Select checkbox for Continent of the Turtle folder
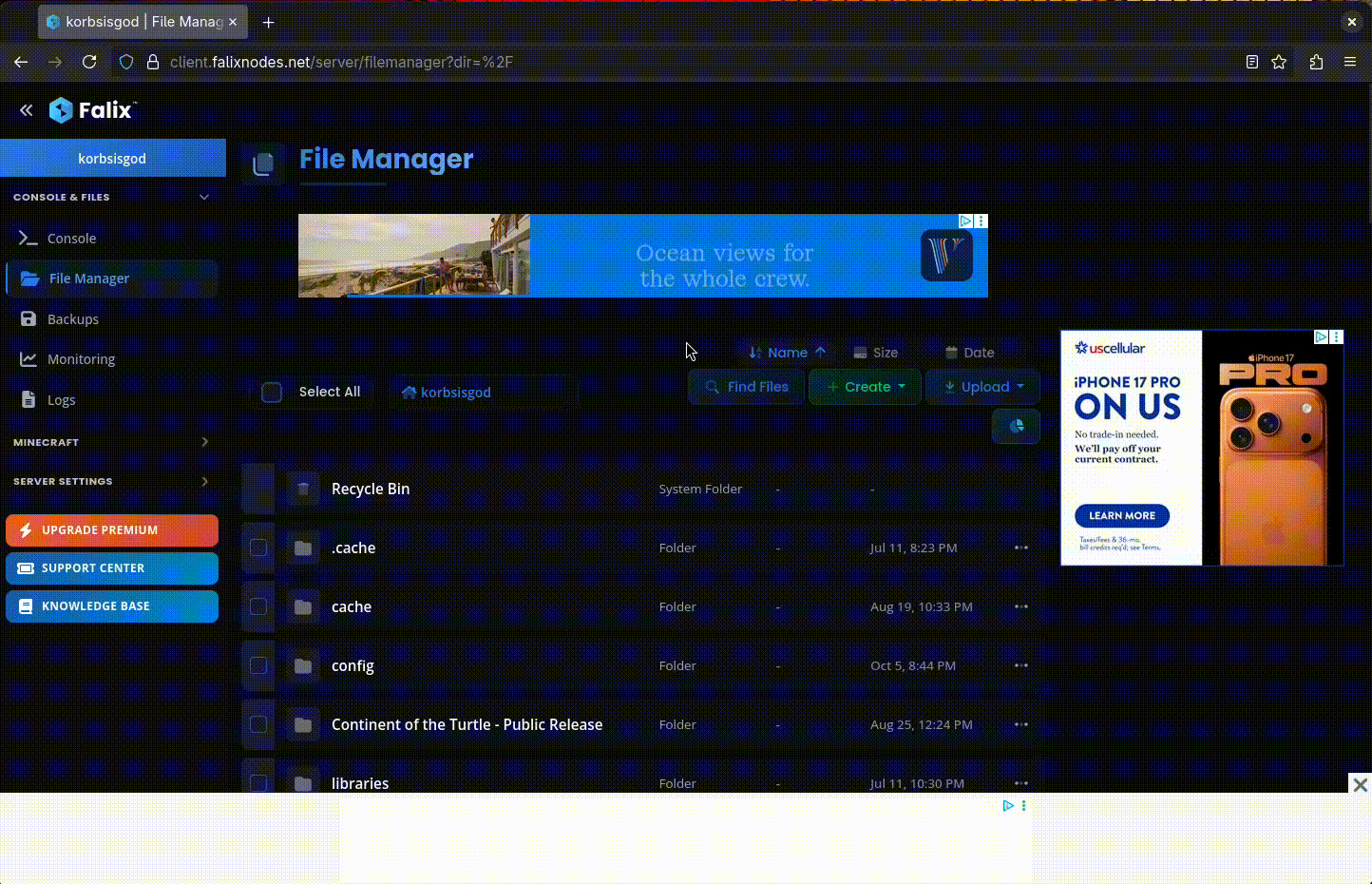The height and width of the screenshot is (884, 1372). pos(258,724)
